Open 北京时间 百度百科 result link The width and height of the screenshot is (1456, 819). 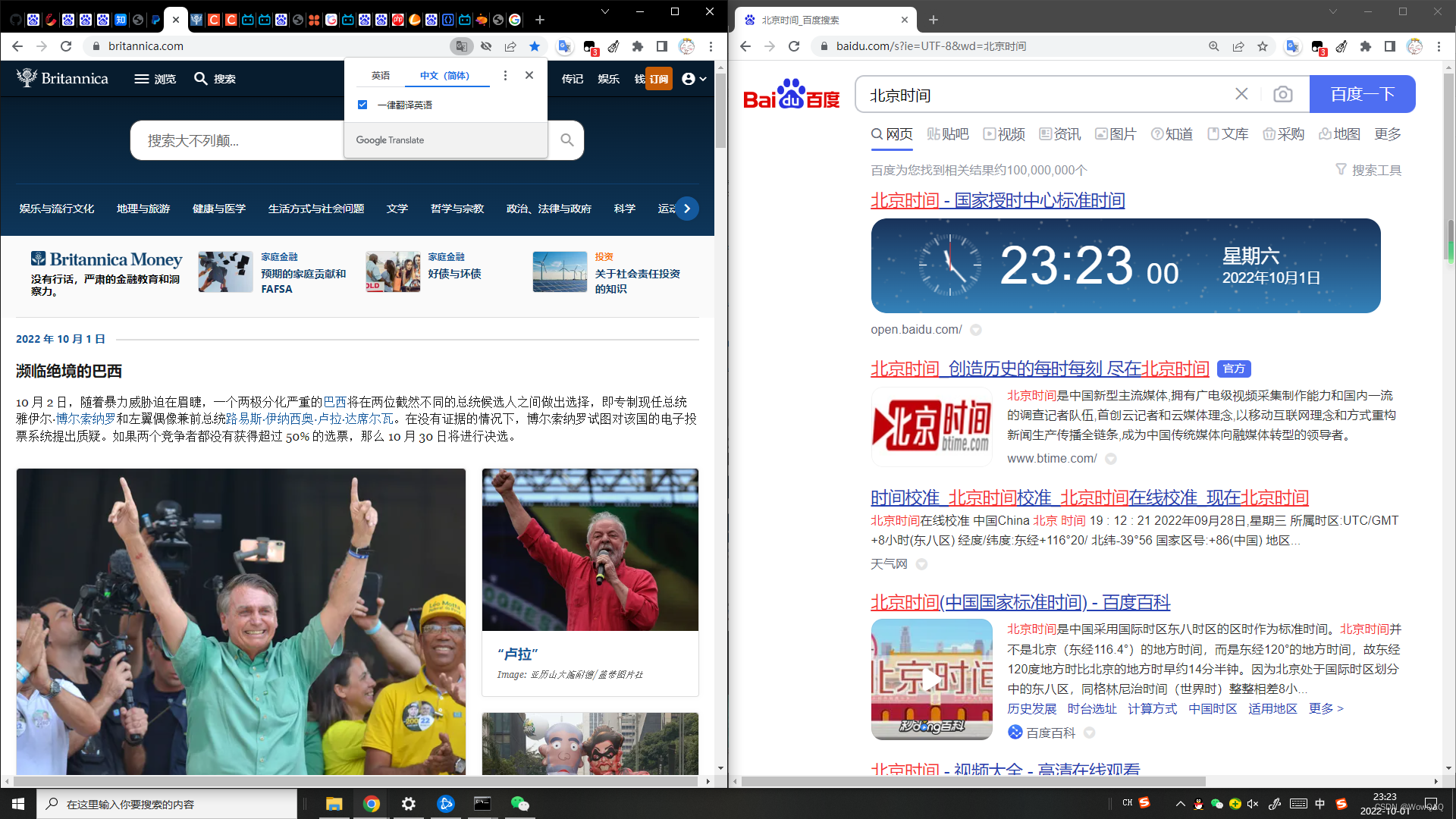coord(1020,602)
